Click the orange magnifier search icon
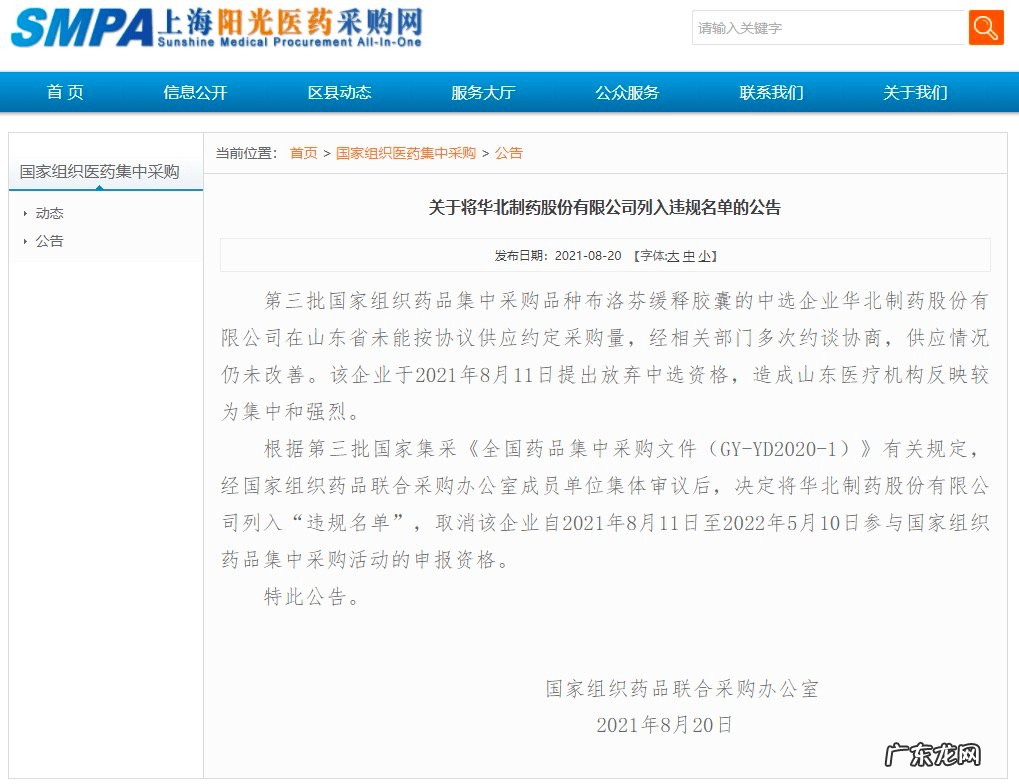Viewport: 1019px width, 784px height. tap(986, 27)
